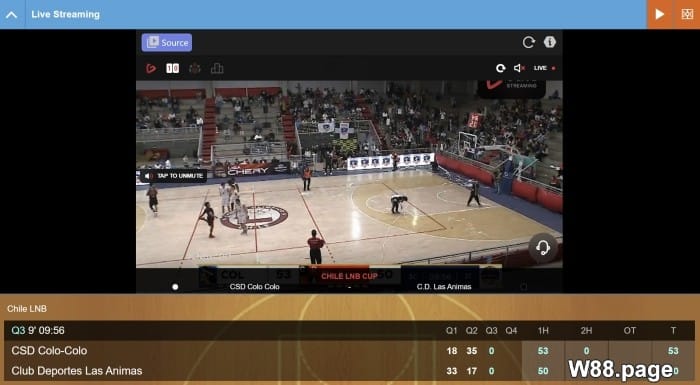This screenshot has width=700, height=385.
Task: Tap the TAP TO UNMUTE overlay
Action: pyautogui.click(x=174, y=176)
